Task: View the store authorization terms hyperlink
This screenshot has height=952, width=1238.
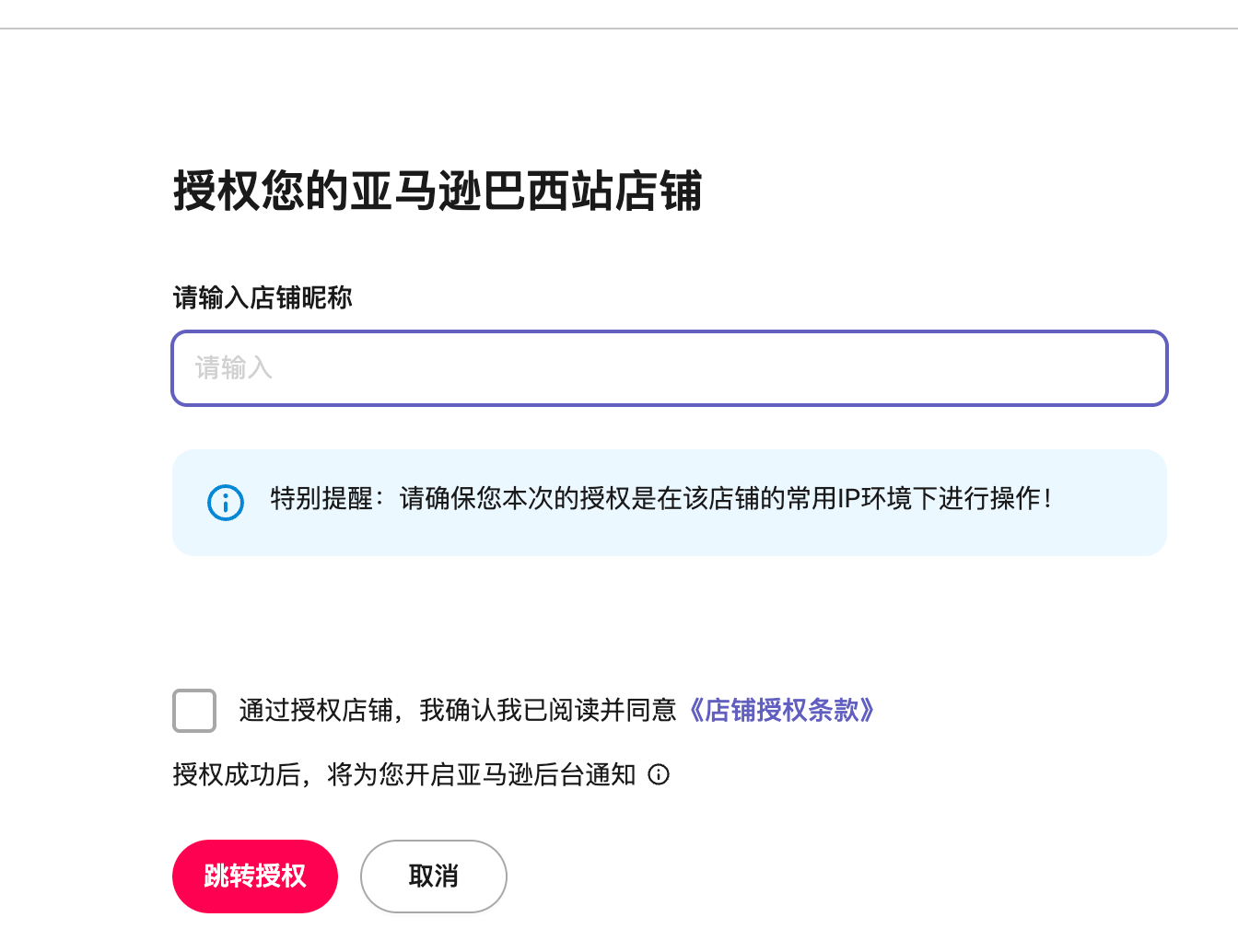Action: [781, 711]
